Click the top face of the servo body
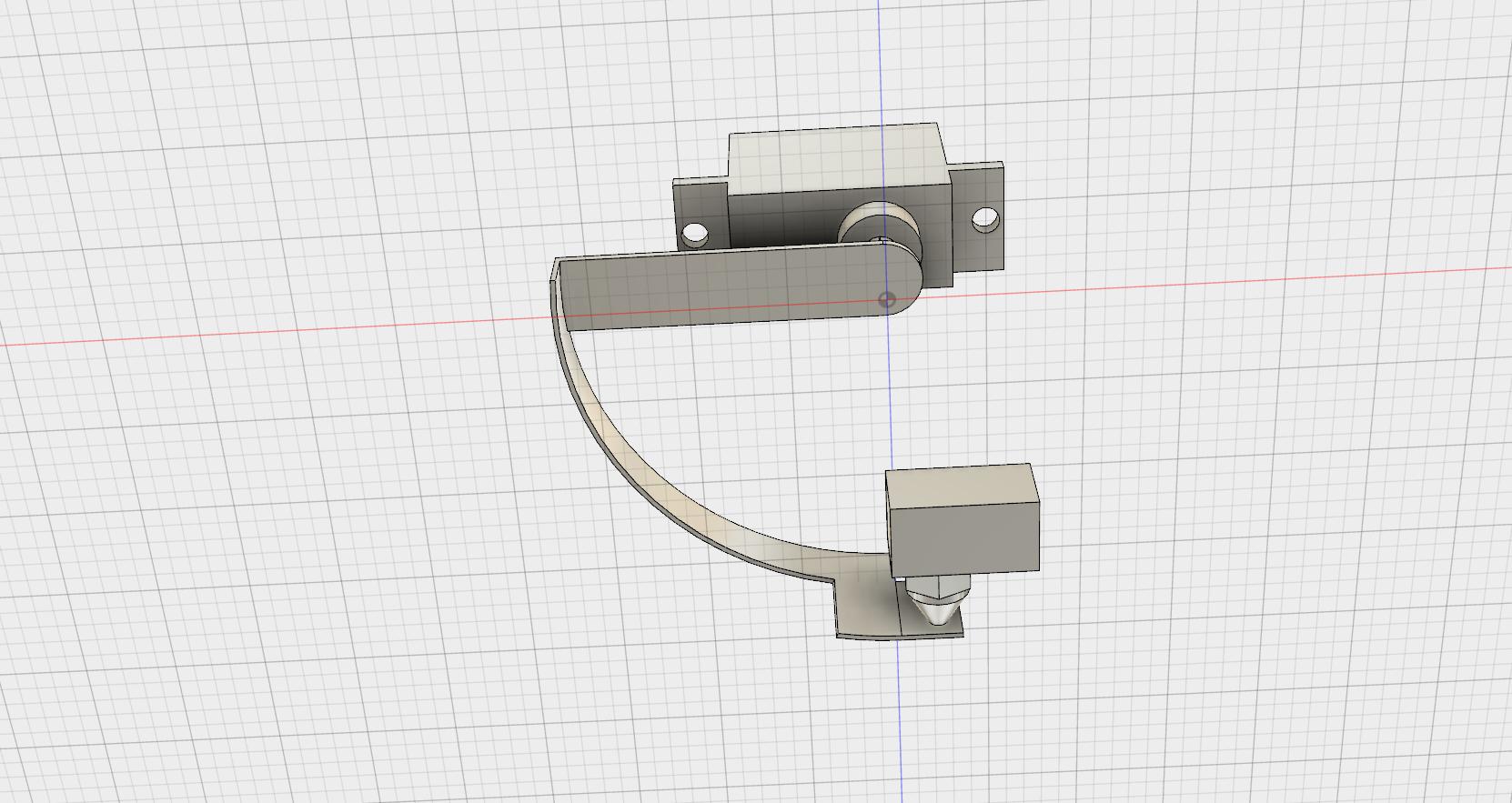Viewport: 1512px width, 803px height. [832, 157]
